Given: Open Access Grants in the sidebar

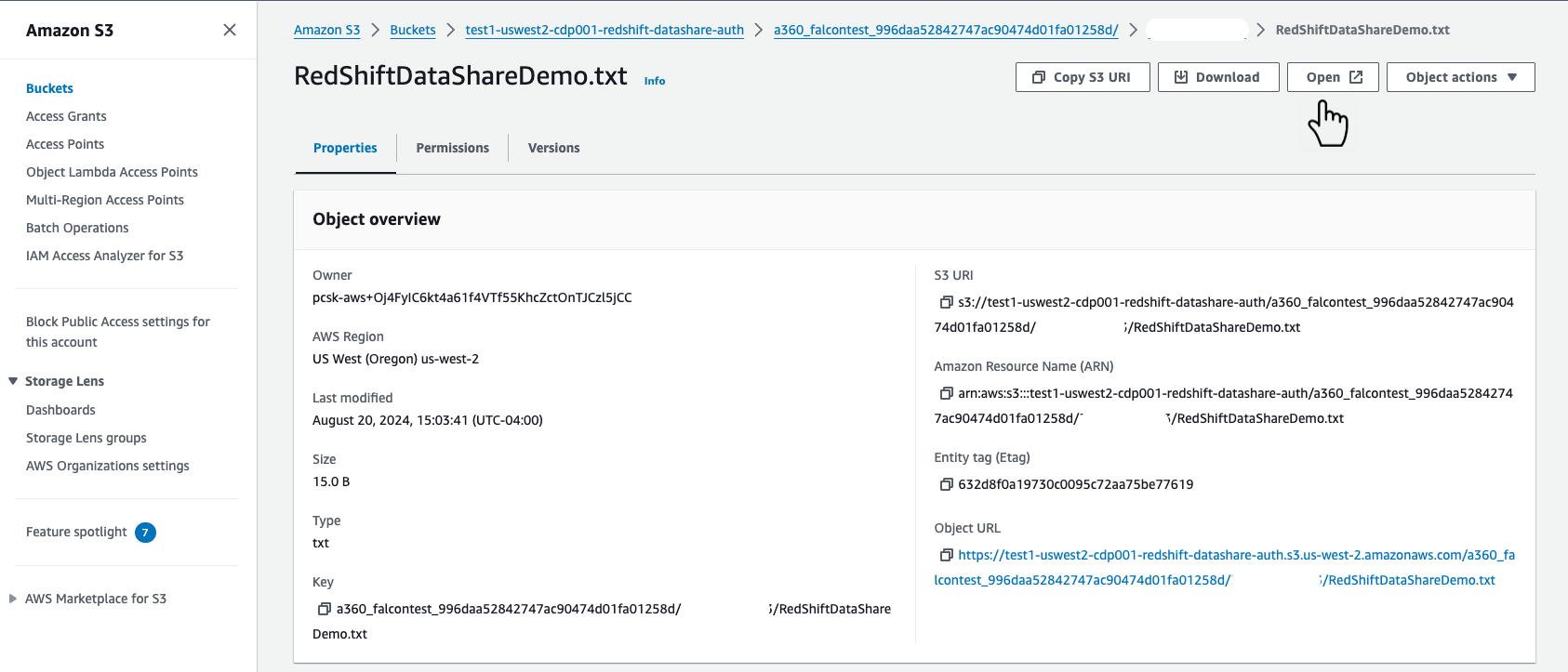Looking at the screenshot, I should pos(66,116).
